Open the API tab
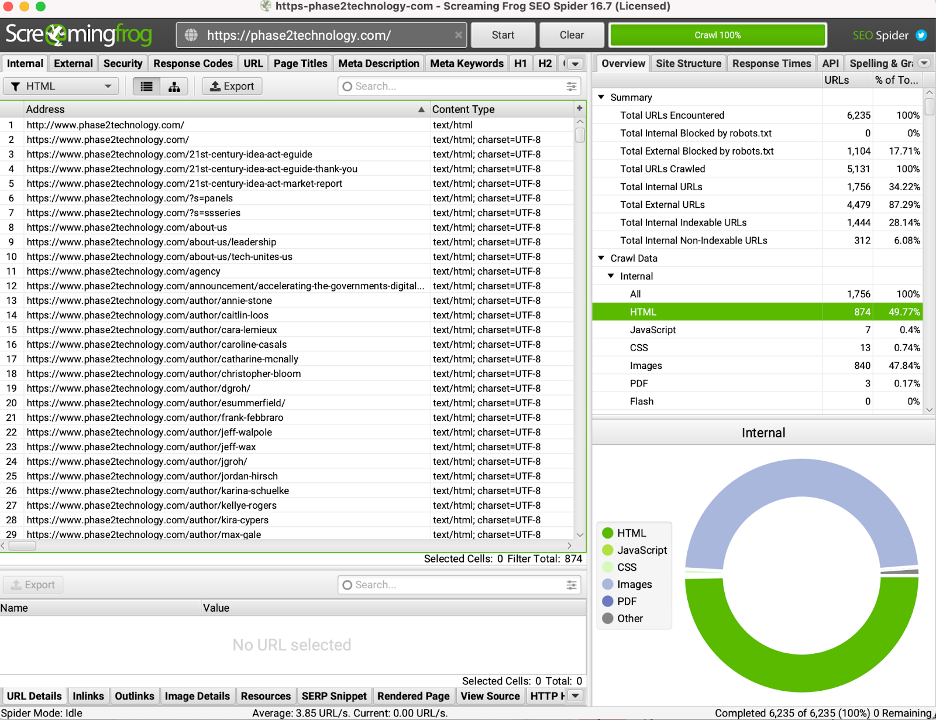 (830, 63)
